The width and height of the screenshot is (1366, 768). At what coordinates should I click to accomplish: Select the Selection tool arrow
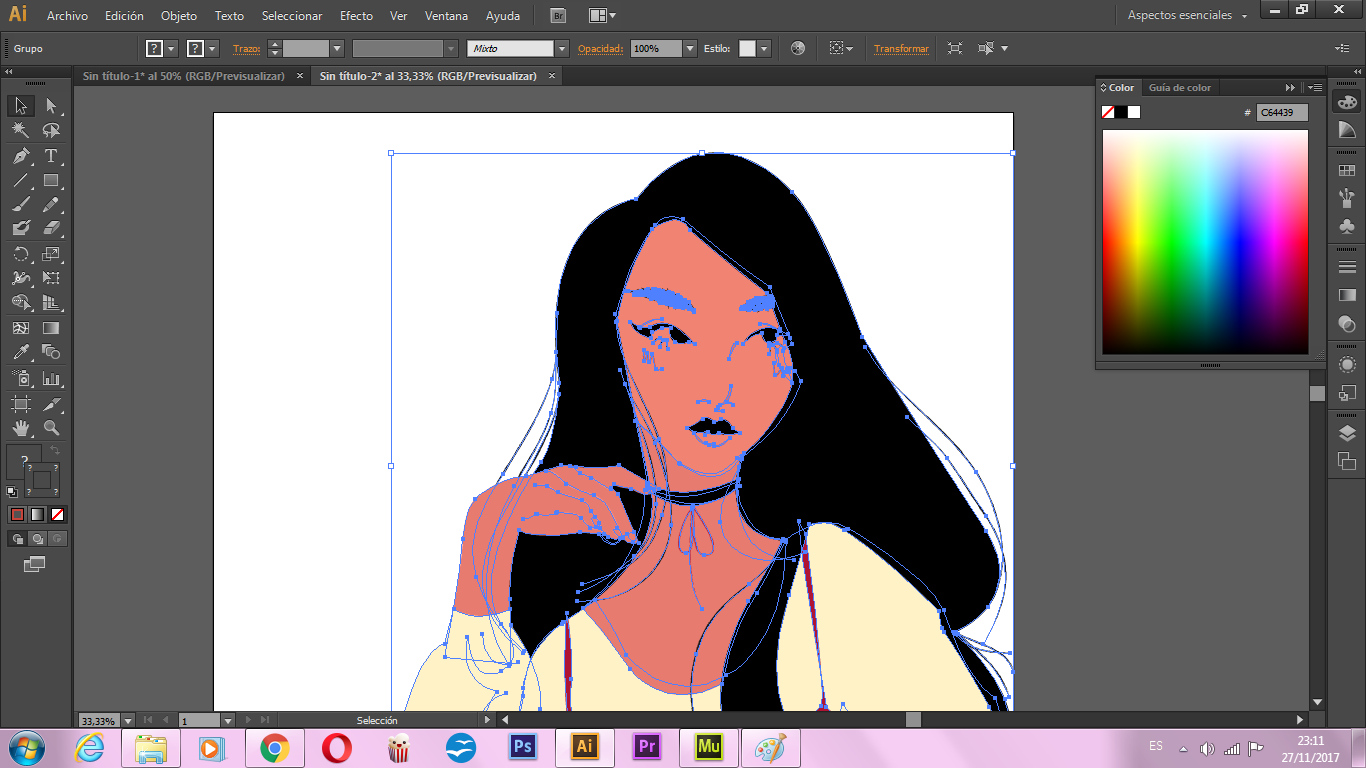[21, 106]
